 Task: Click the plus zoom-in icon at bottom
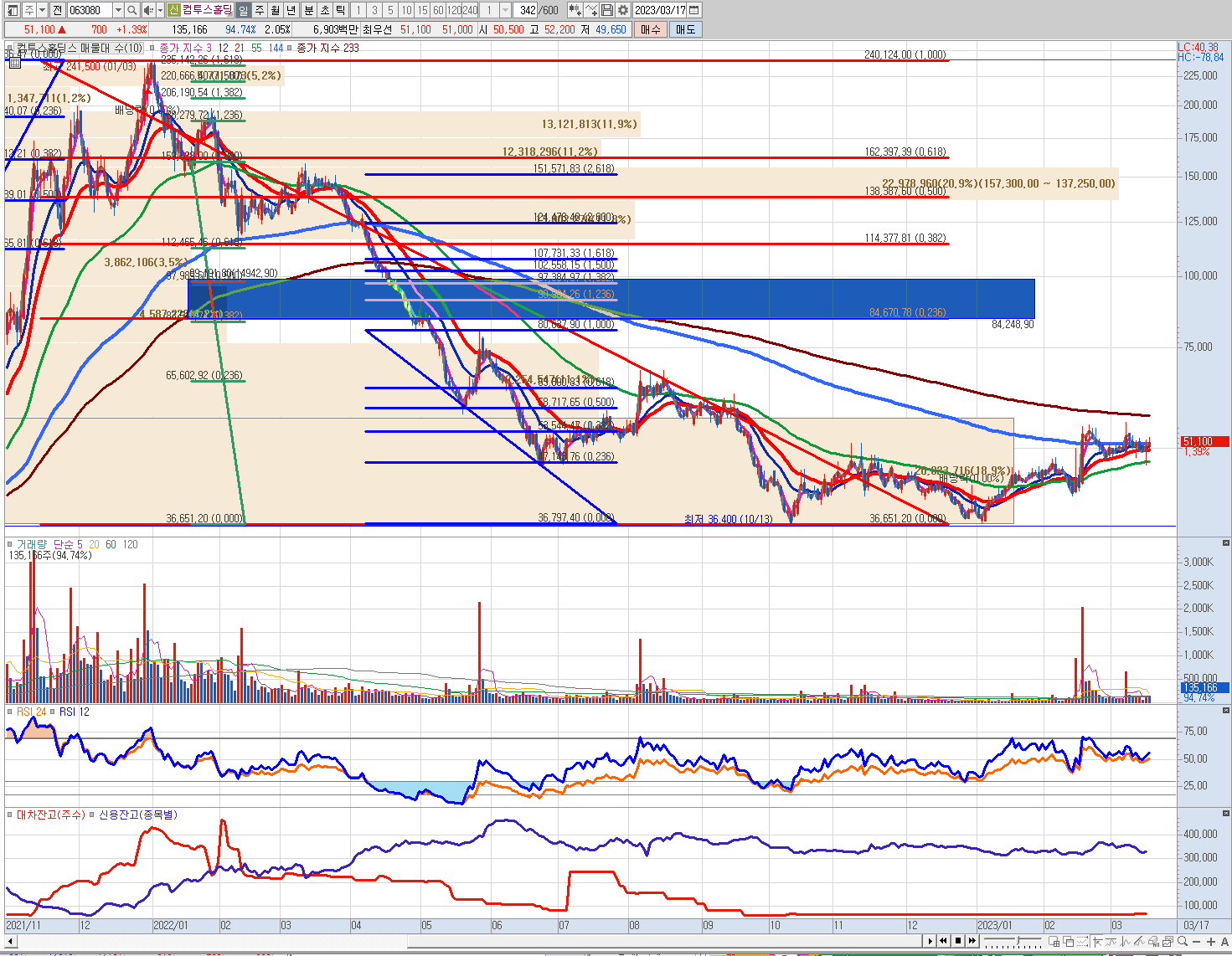(1210, 942)
